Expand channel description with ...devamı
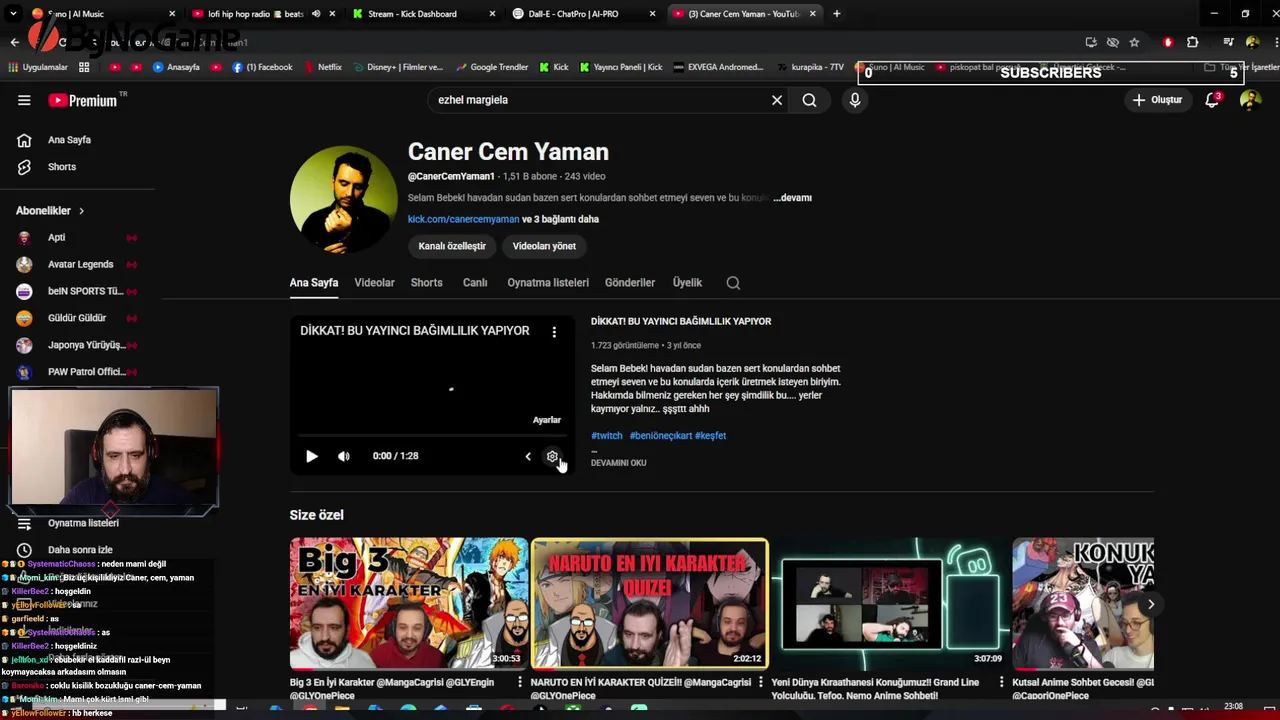This screenshot has height=720, width=1280. coord(792,198)
